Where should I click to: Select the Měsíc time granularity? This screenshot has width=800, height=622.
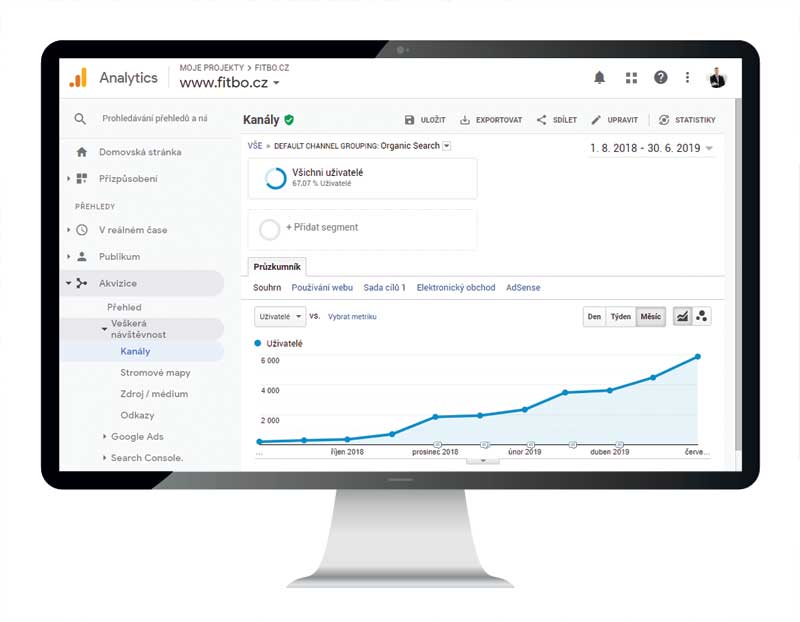click(x=651, y=317)
